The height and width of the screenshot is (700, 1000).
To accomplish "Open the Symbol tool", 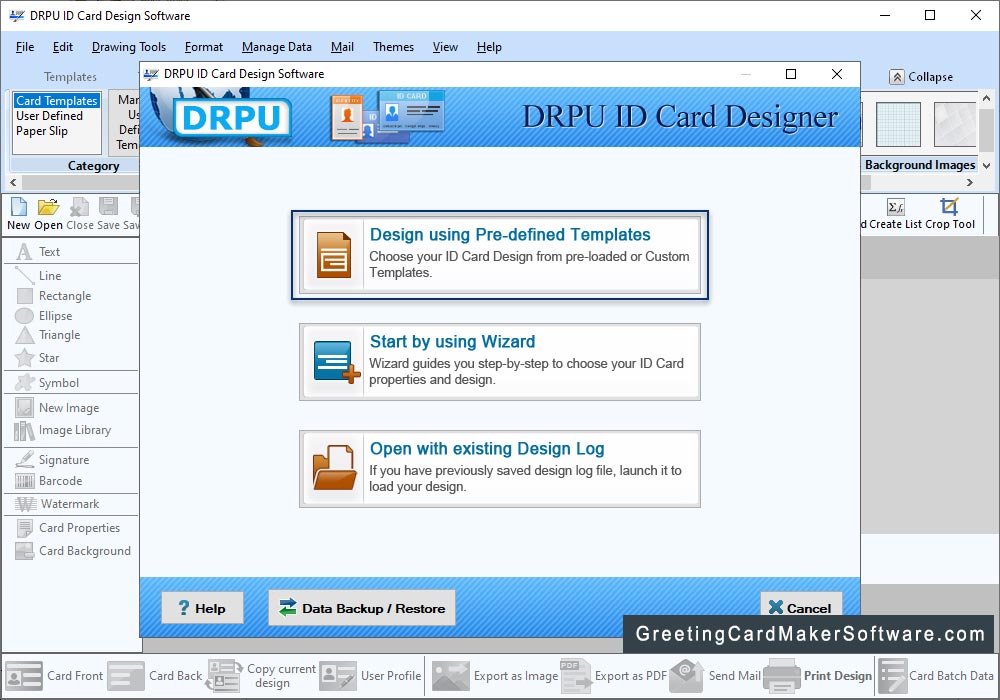I will coord(47,383).
